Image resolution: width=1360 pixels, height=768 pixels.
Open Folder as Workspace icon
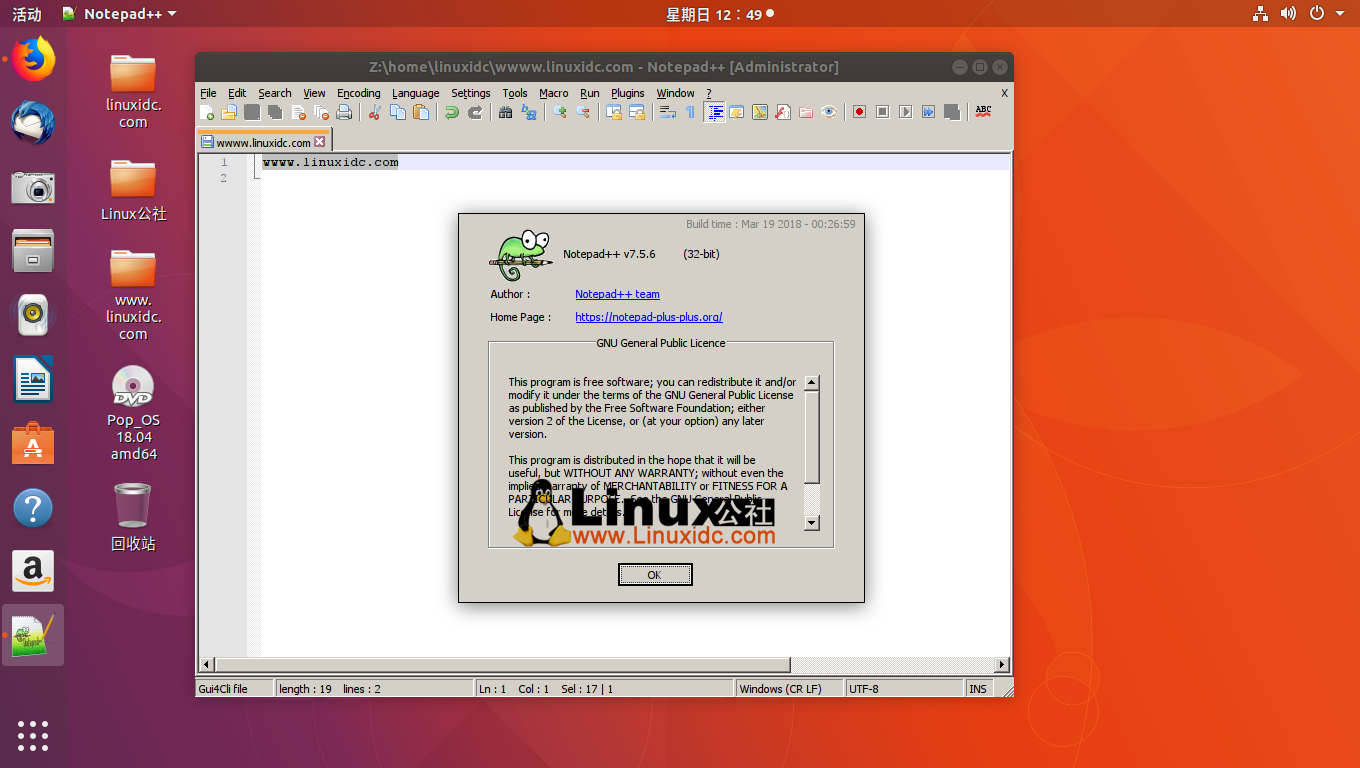[806, 112]
